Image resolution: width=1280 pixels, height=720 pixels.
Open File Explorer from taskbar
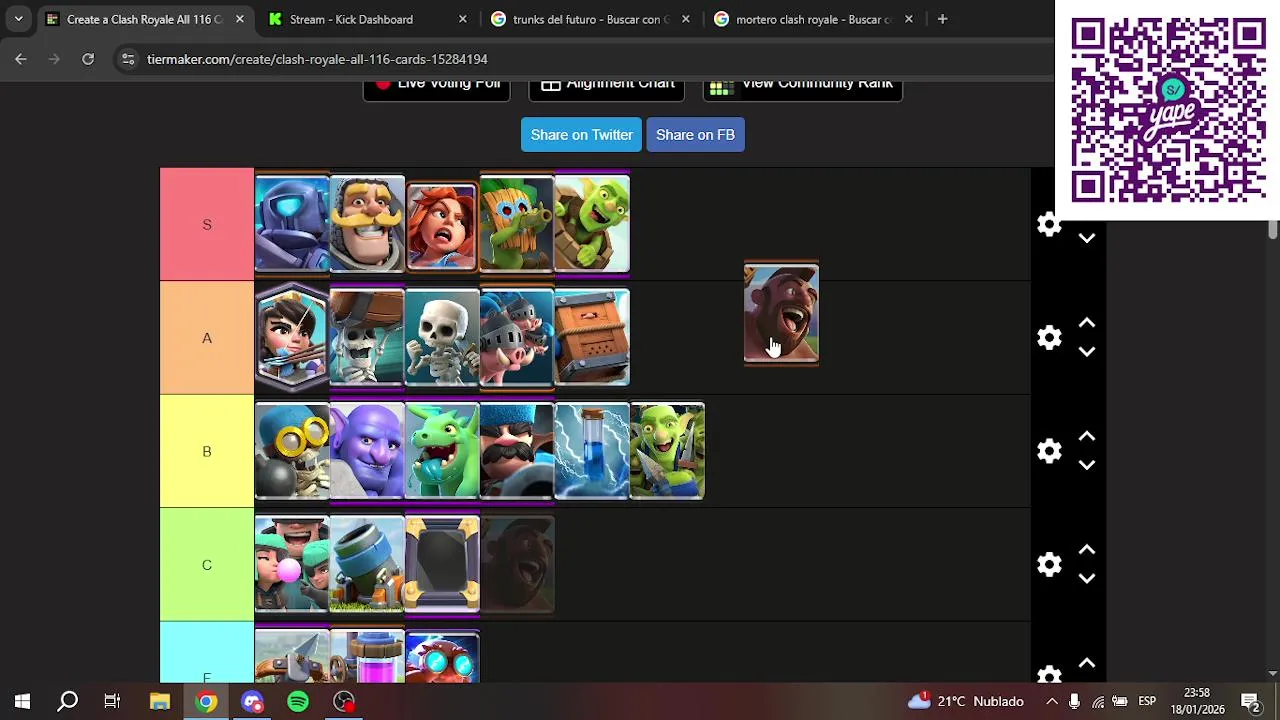pos(160,701)
